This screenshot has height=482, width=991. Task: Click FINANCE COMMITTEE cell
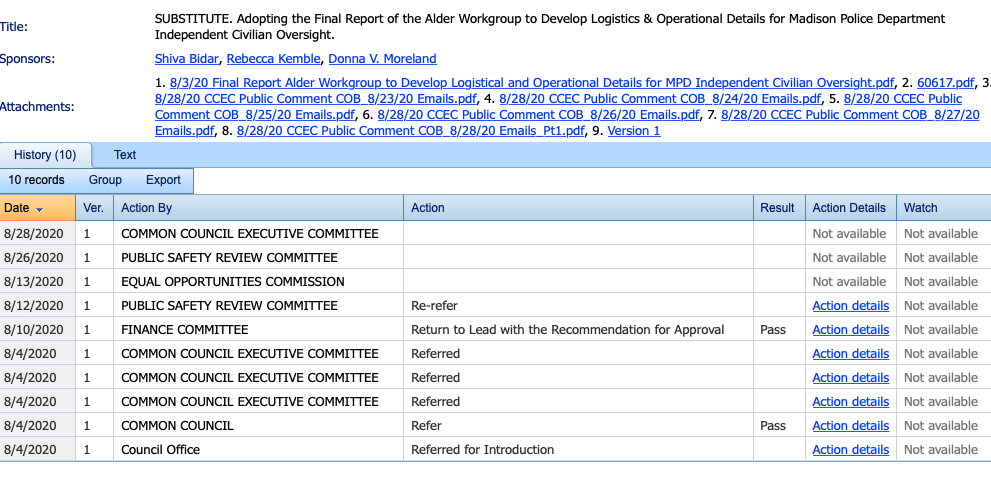coord(258,330)
